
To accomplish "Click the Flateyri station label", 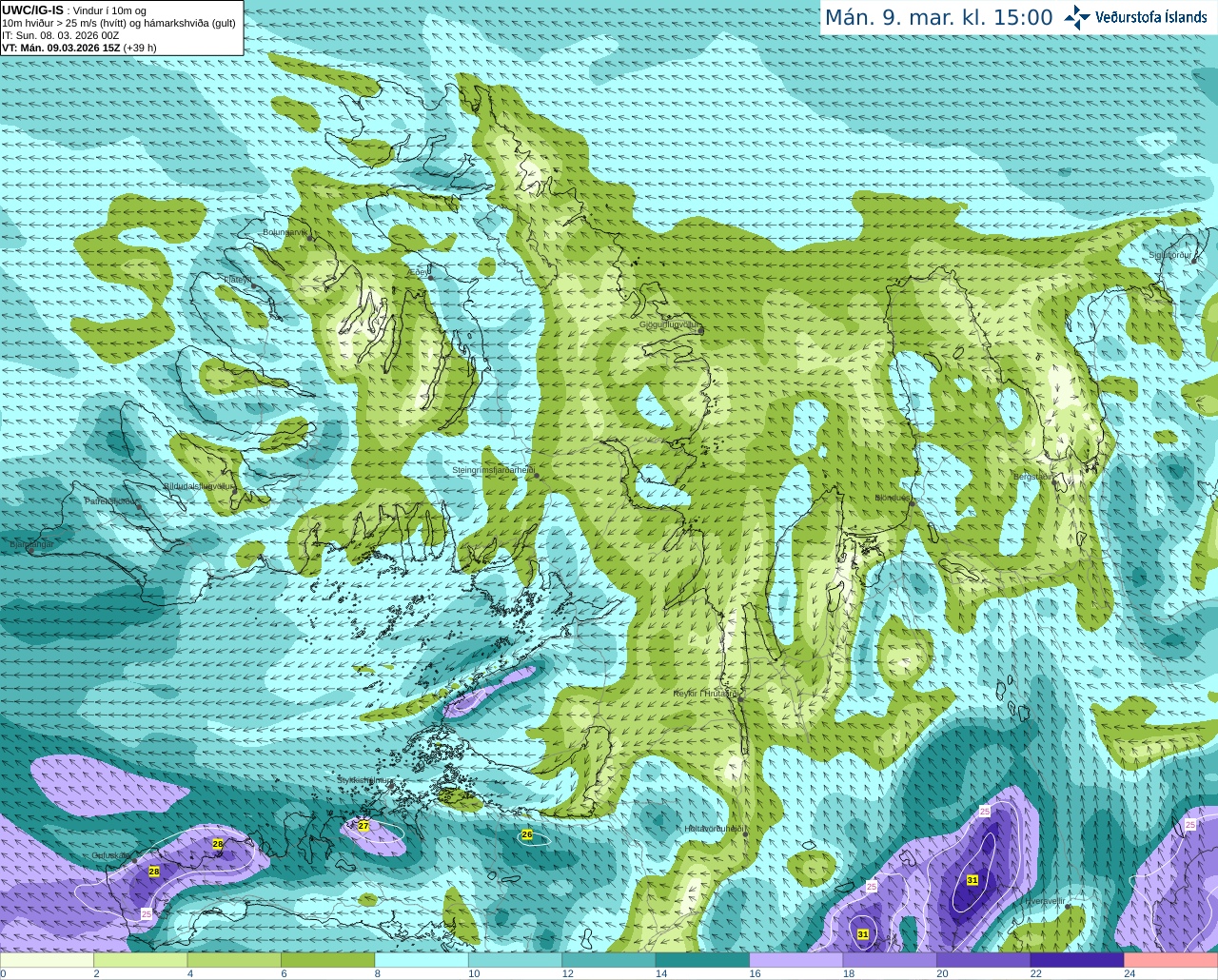I will pos(237,280).
